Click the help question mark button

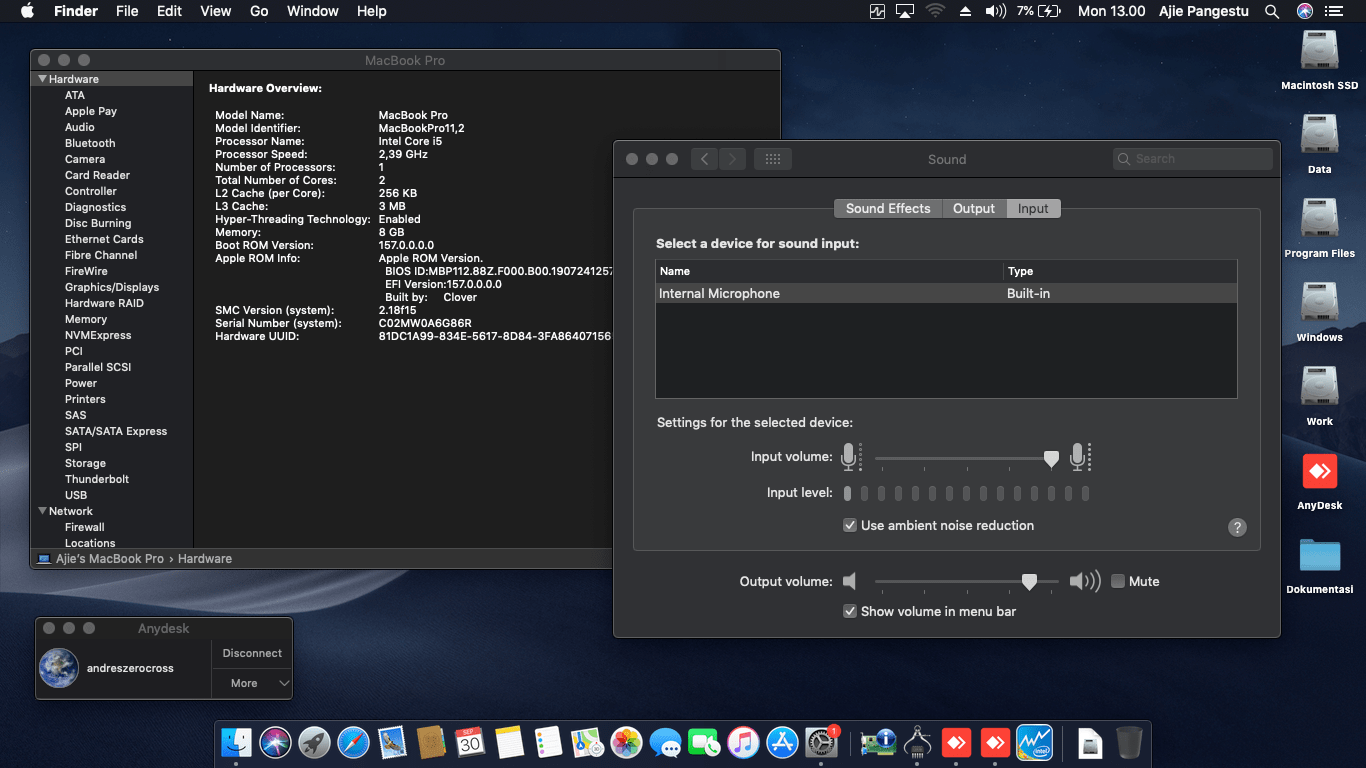pyautogui.click(x=1237, y=527)
